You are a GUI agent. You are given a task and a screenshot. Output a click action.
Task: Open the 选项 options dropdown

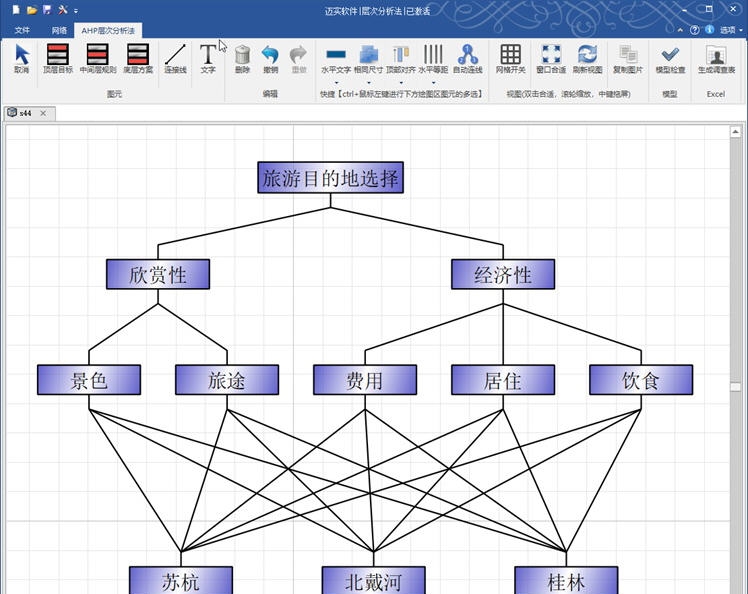point(731,30)
